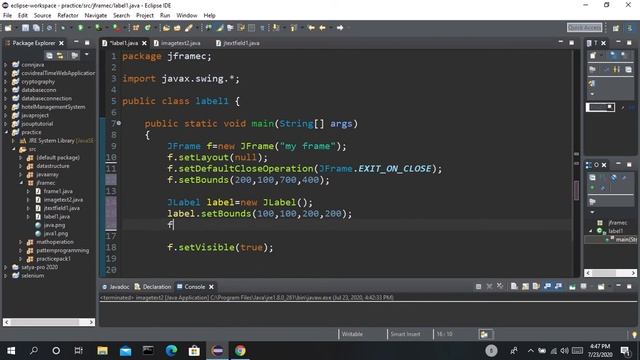Viewport: 640px width, 360px height.
Task: Open Windows Start menu
Action: [11, 351]
